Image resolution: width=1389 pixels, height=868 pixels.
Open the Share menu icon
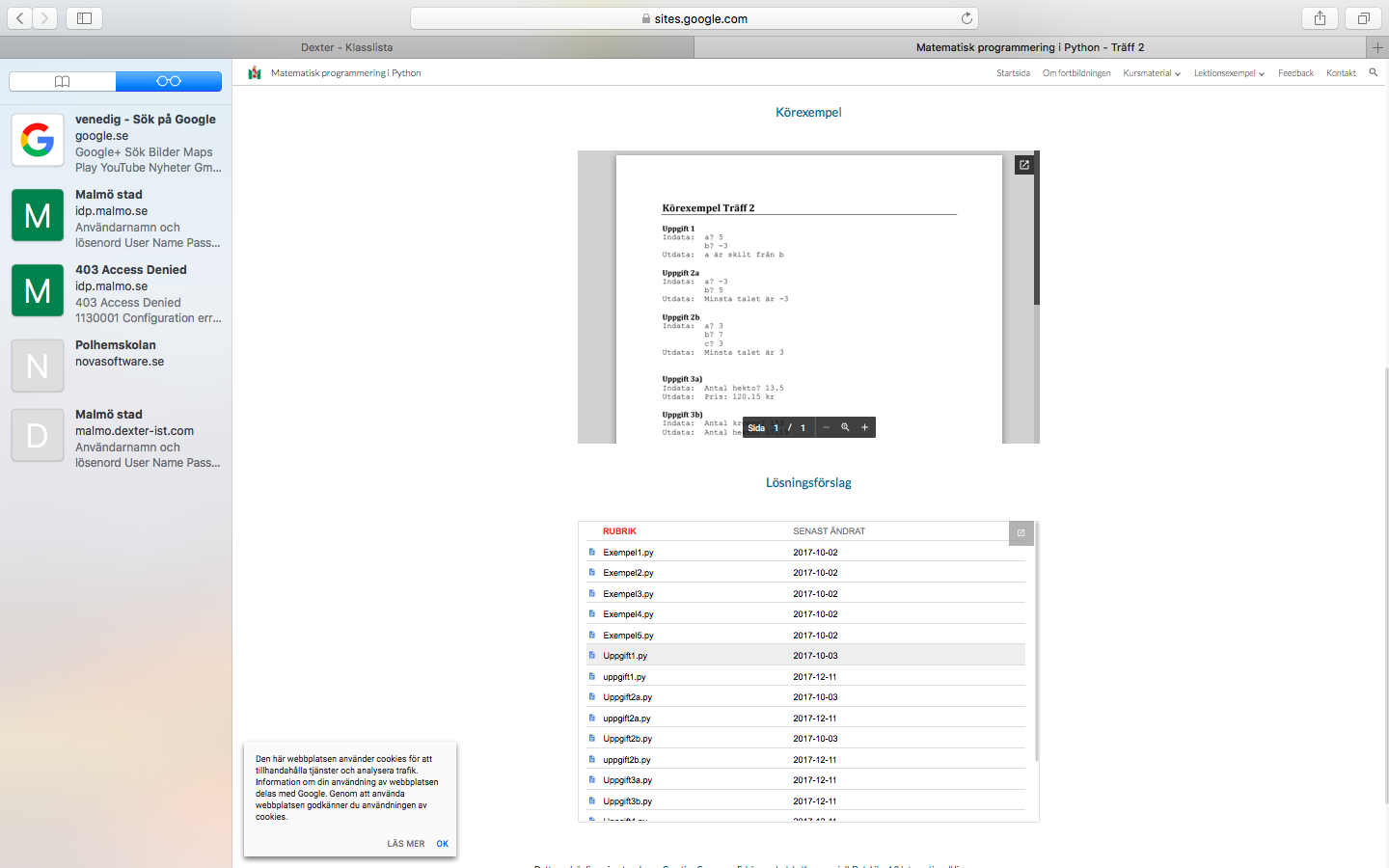(x=1320, y=18)
